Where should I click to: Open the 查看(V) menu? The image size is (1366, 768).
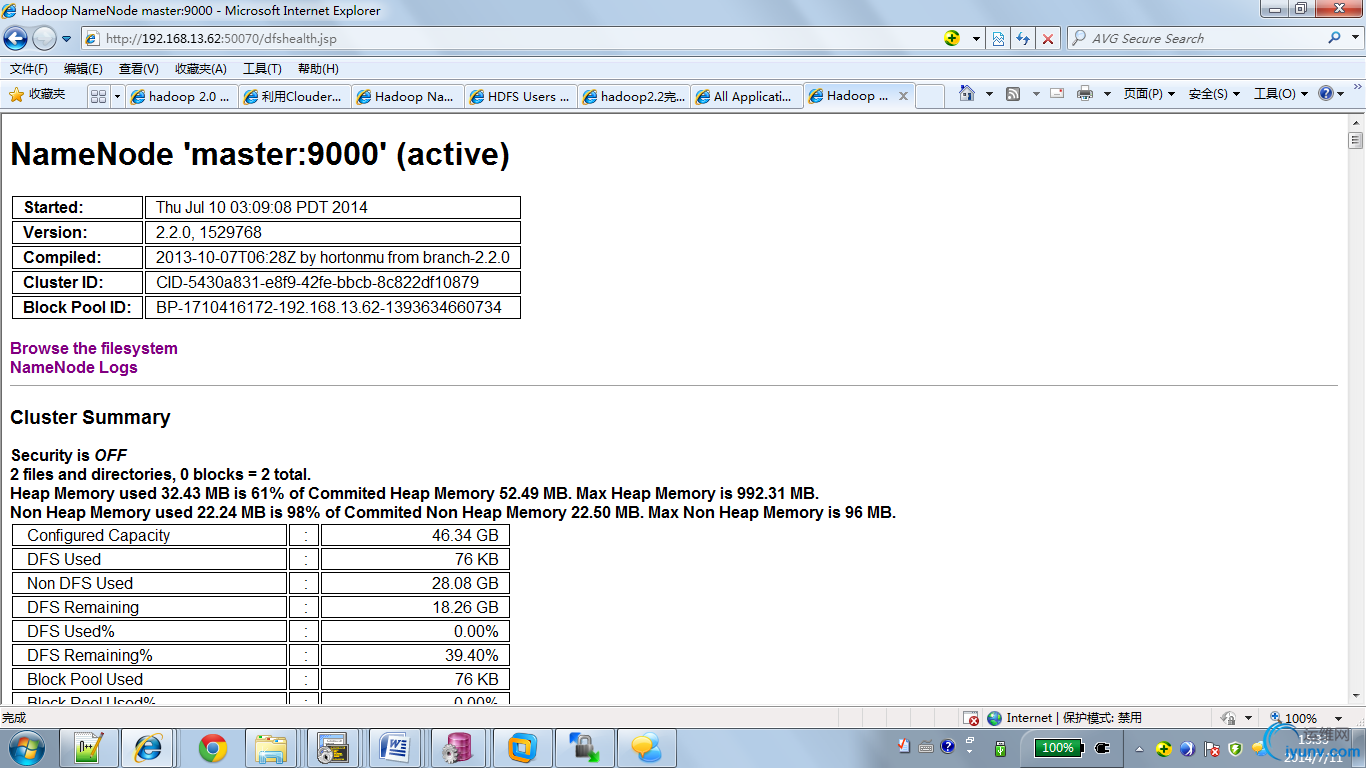tap(138, 69)
